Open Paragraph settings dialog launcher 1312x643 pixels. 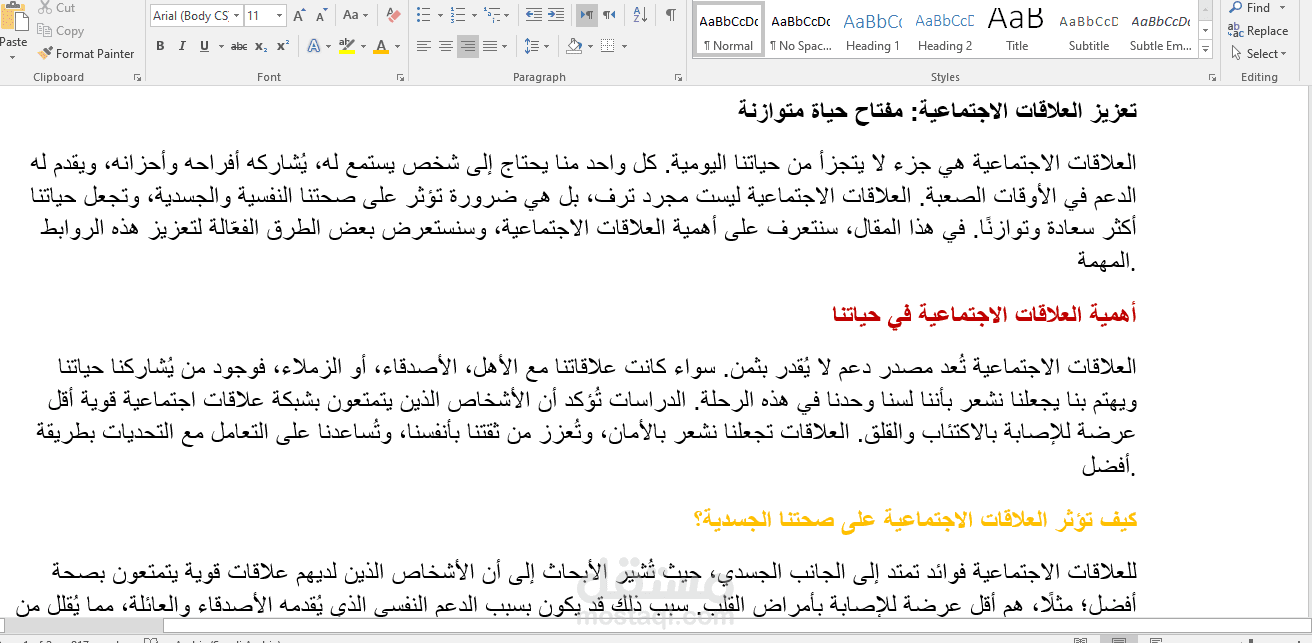pos(678,77)
